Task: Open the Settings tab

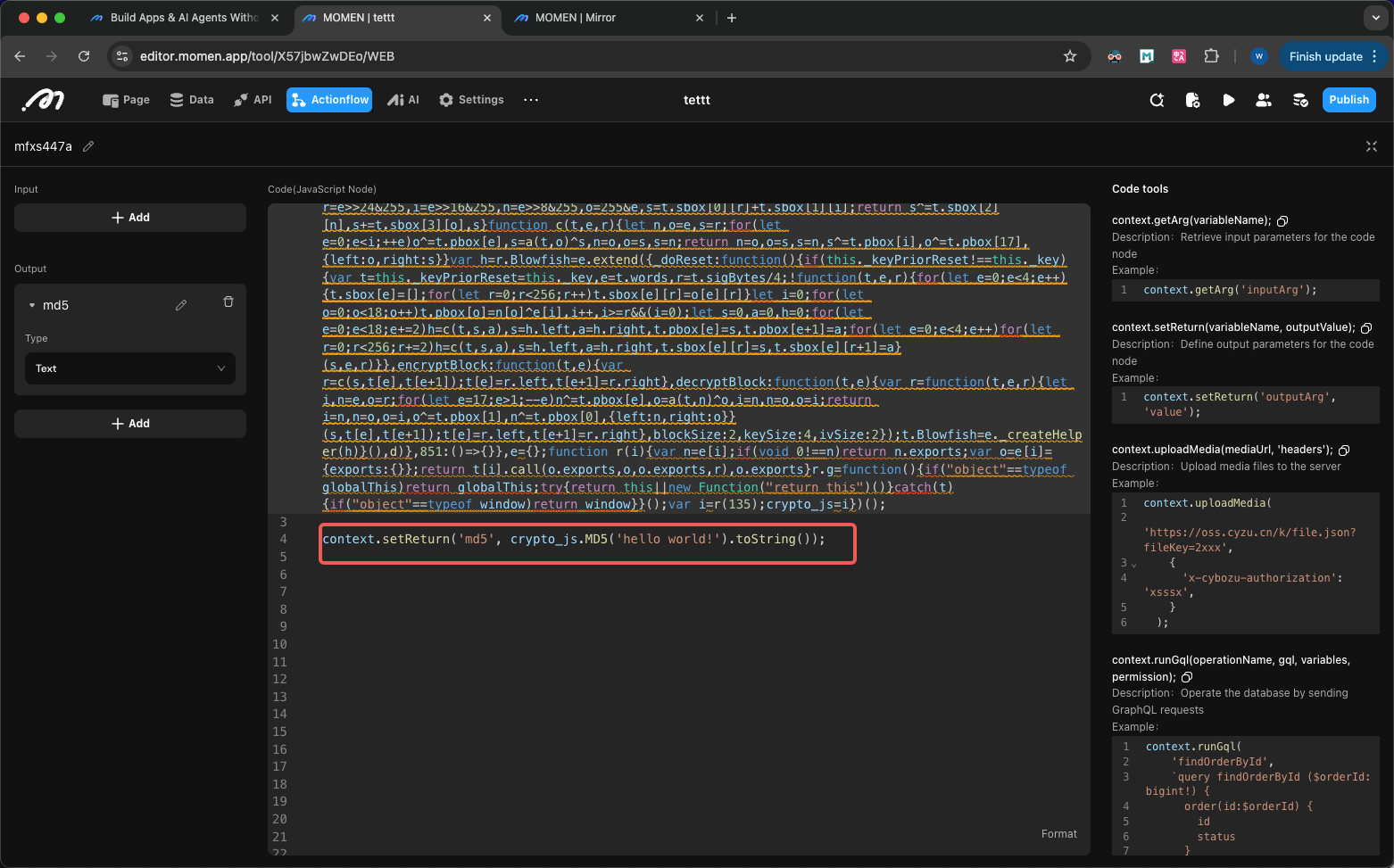Action: 471,100
